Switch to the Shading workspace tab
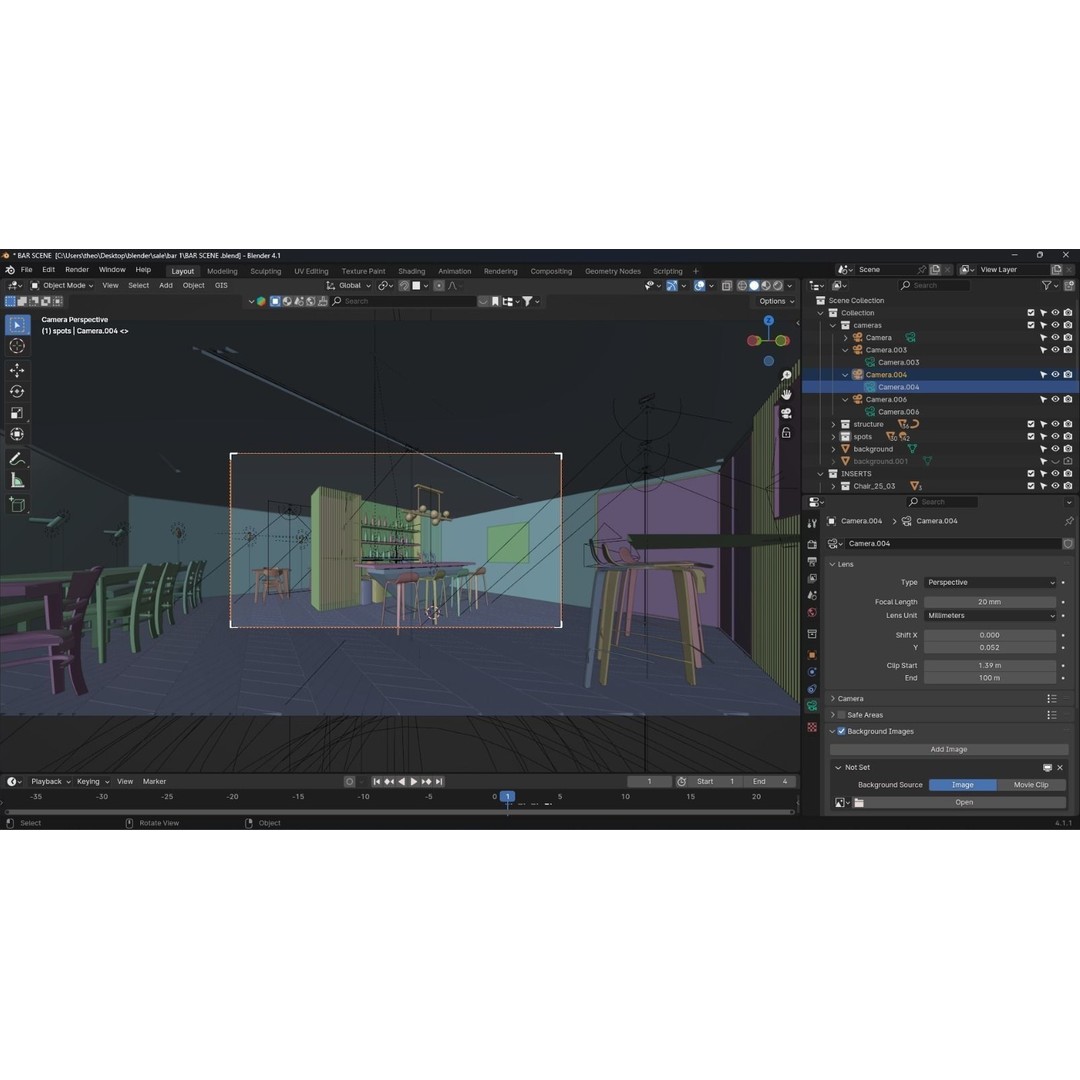The image size is (1080, 1080). coord(411,270)
